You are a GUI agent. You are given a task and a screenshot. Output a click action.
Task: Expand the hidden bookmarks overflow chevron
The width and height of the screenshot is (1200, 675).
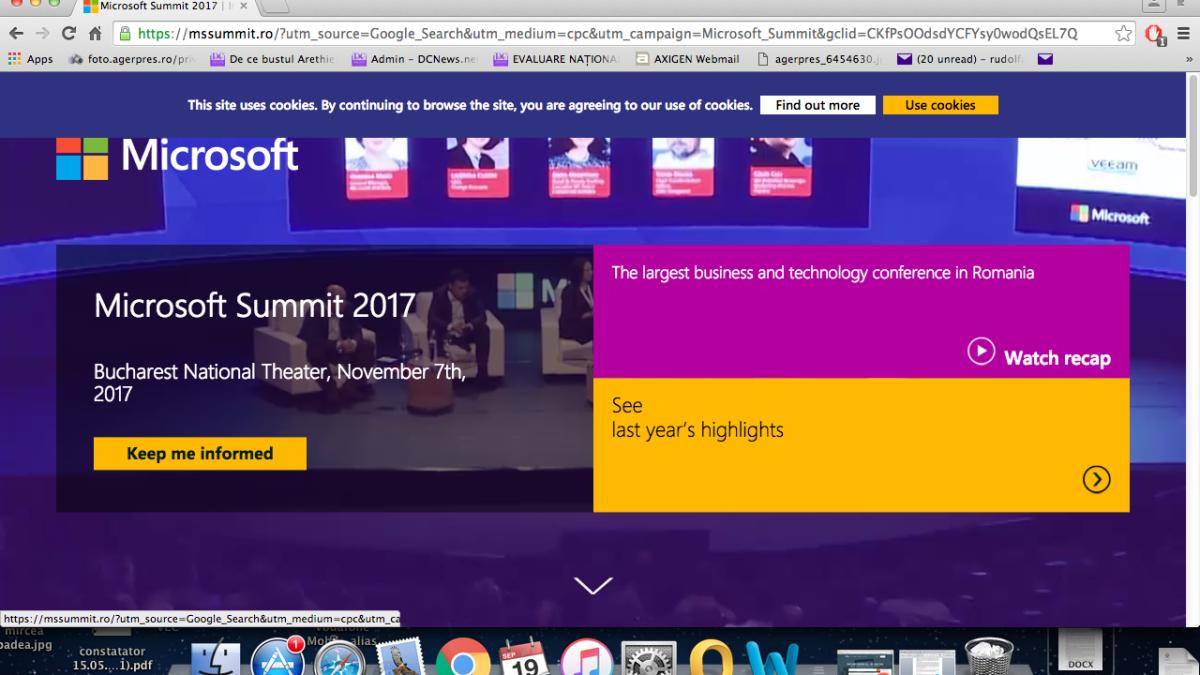point(1189,59)
